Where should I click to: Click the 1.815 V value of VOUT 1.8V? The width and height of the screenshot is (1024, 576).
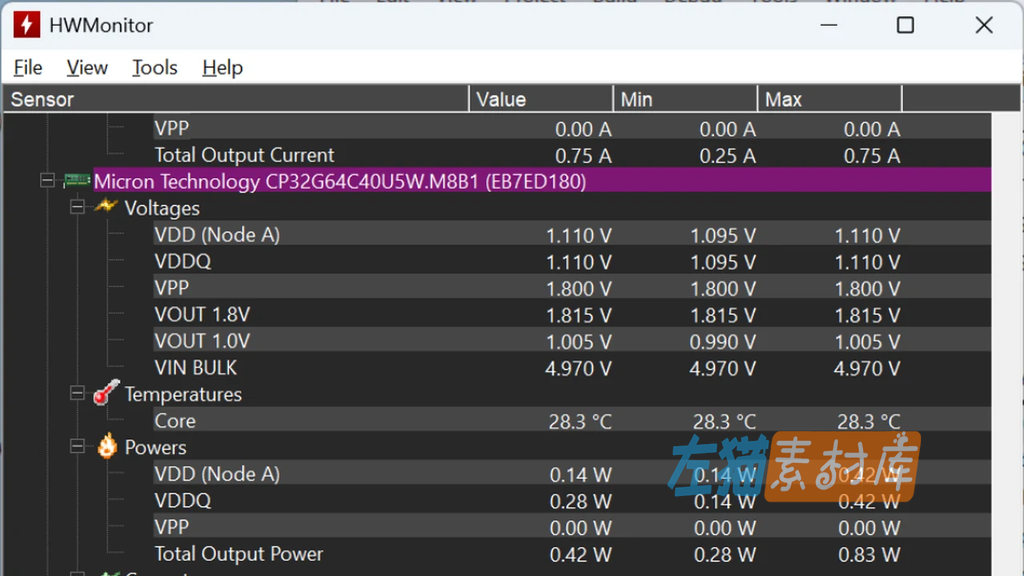pyautogui.click(x=579, y=316)
